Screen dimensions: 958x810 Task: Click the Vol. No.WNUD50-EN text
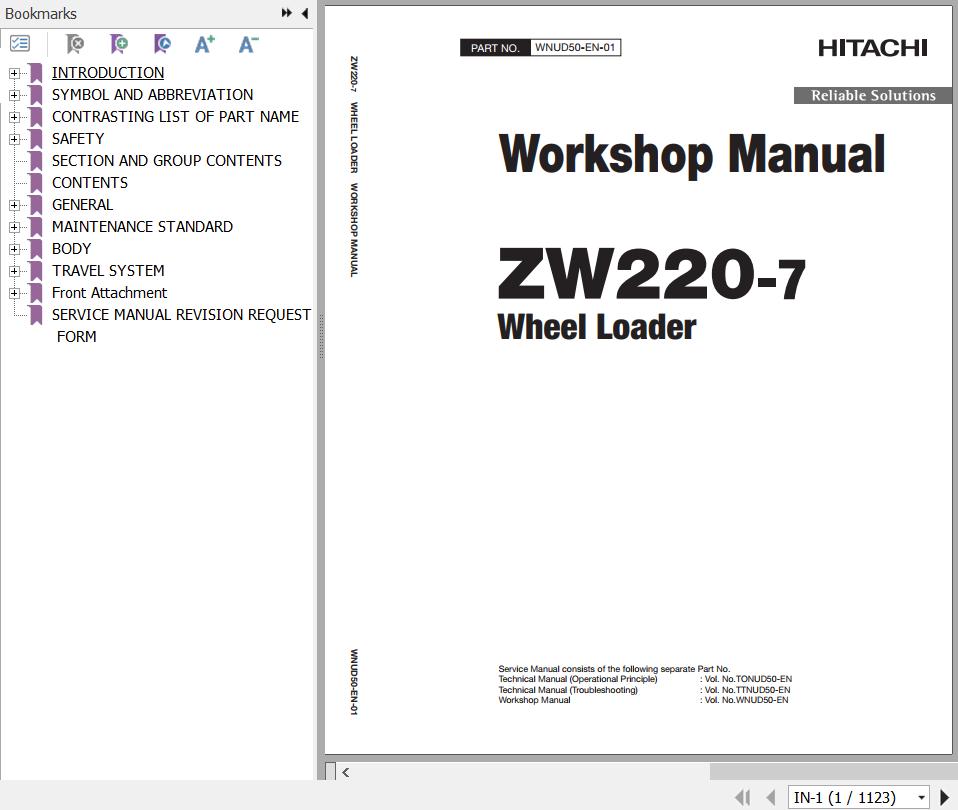point(747,700)
